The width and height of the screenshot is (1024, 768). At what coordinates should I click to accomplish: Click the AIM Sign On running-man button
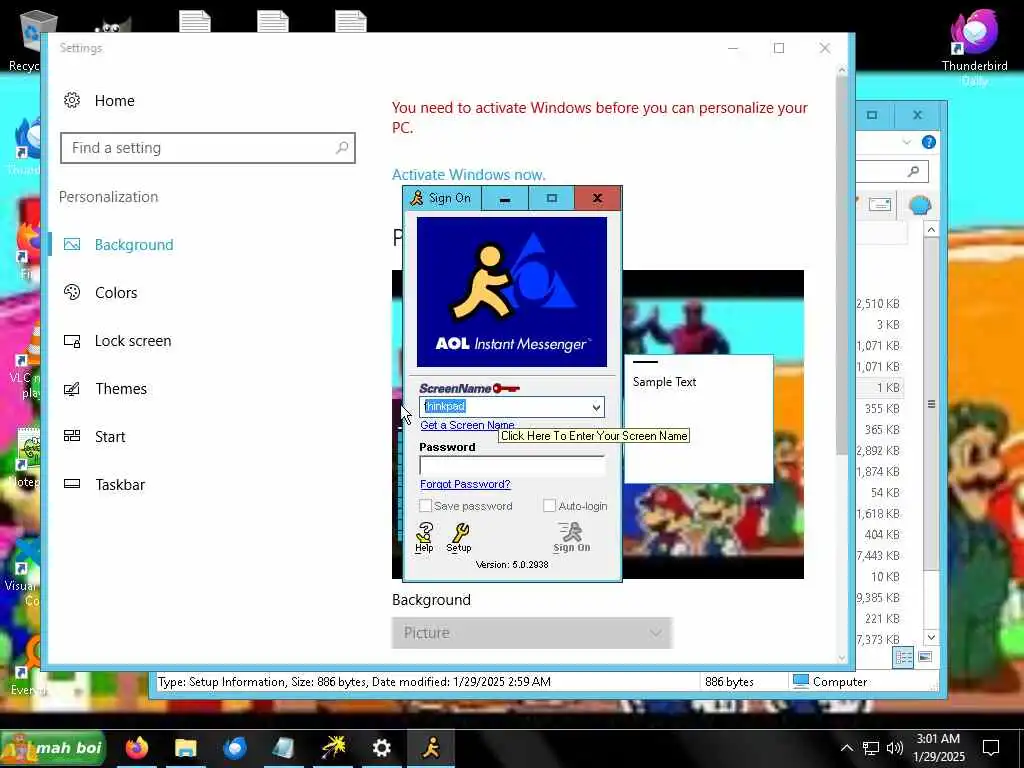[571, 537]
